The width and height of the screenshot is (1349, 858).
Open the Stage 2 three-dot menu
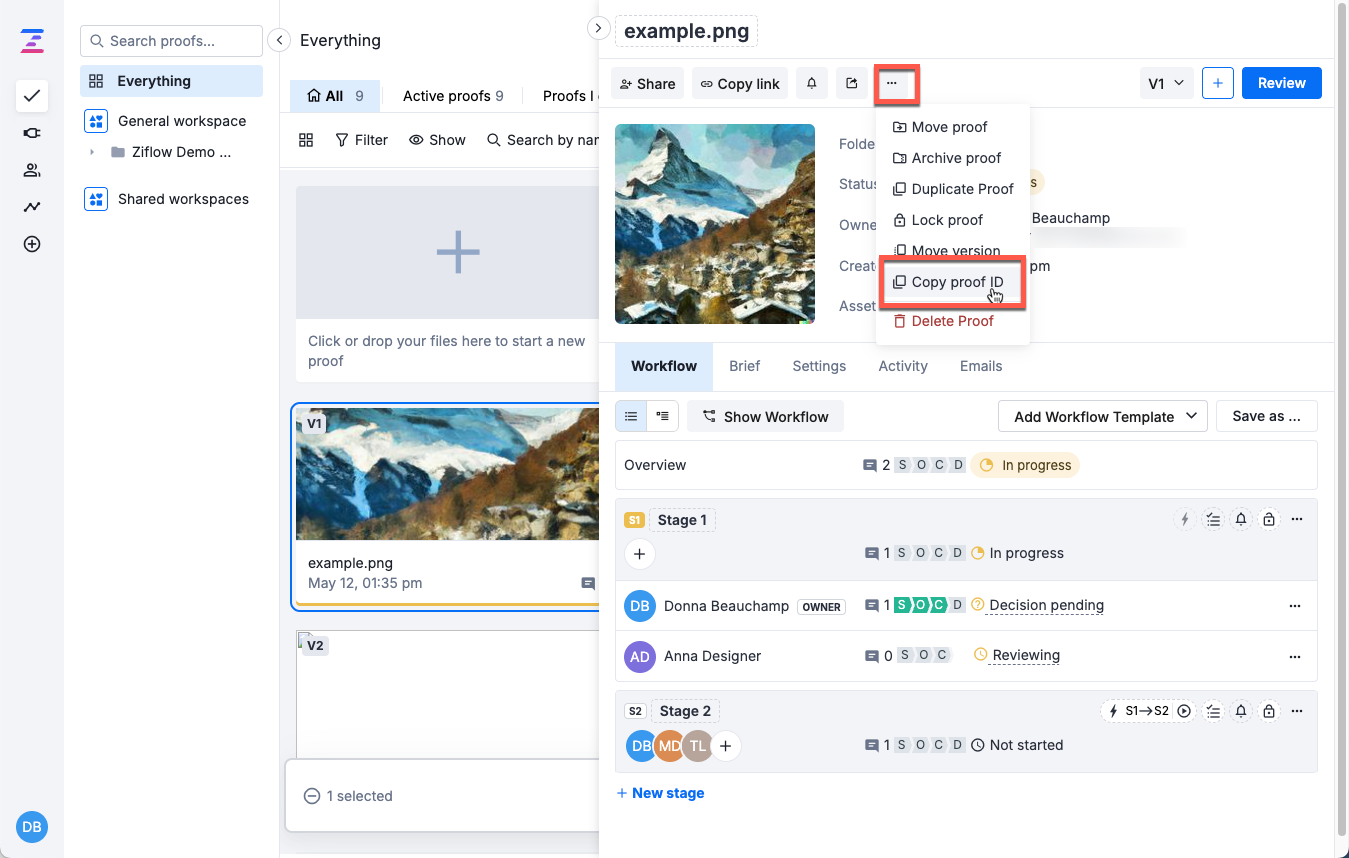coord(1297,711)
